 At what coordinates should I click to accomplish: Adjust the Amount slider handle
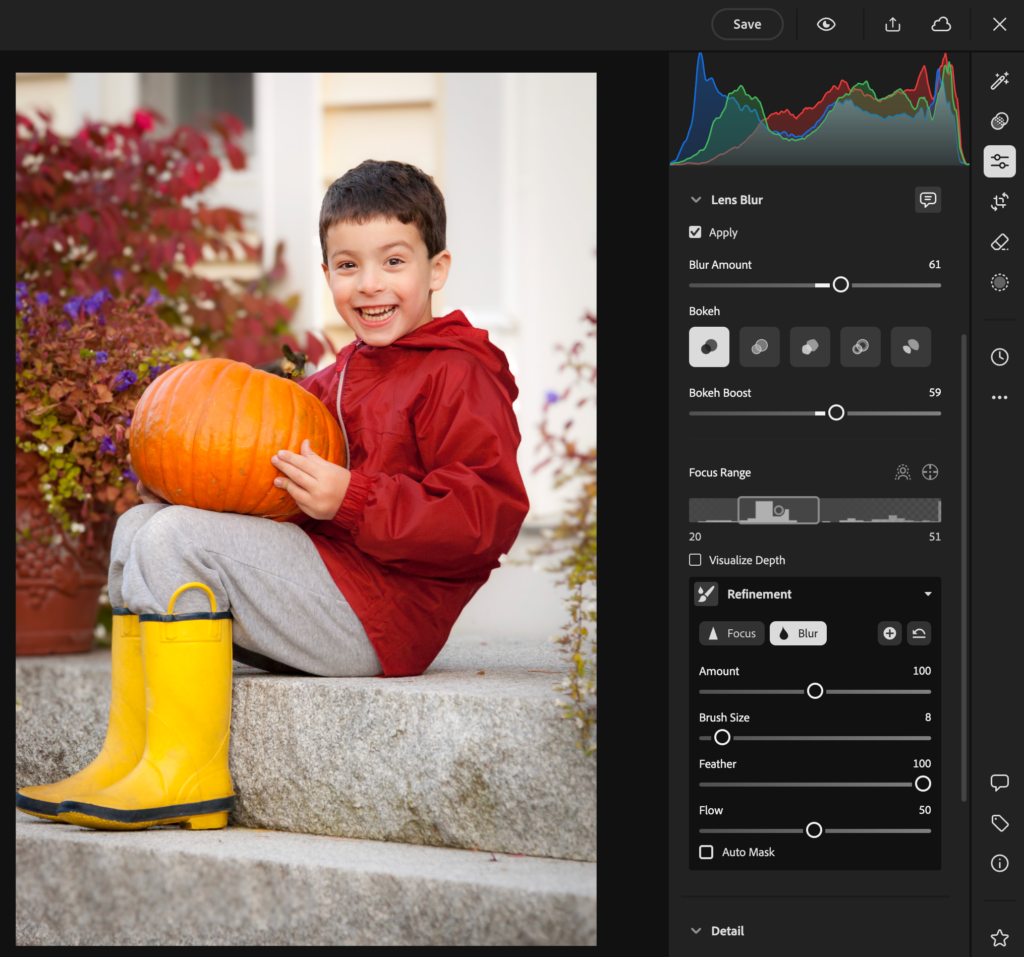click(815, 691)
